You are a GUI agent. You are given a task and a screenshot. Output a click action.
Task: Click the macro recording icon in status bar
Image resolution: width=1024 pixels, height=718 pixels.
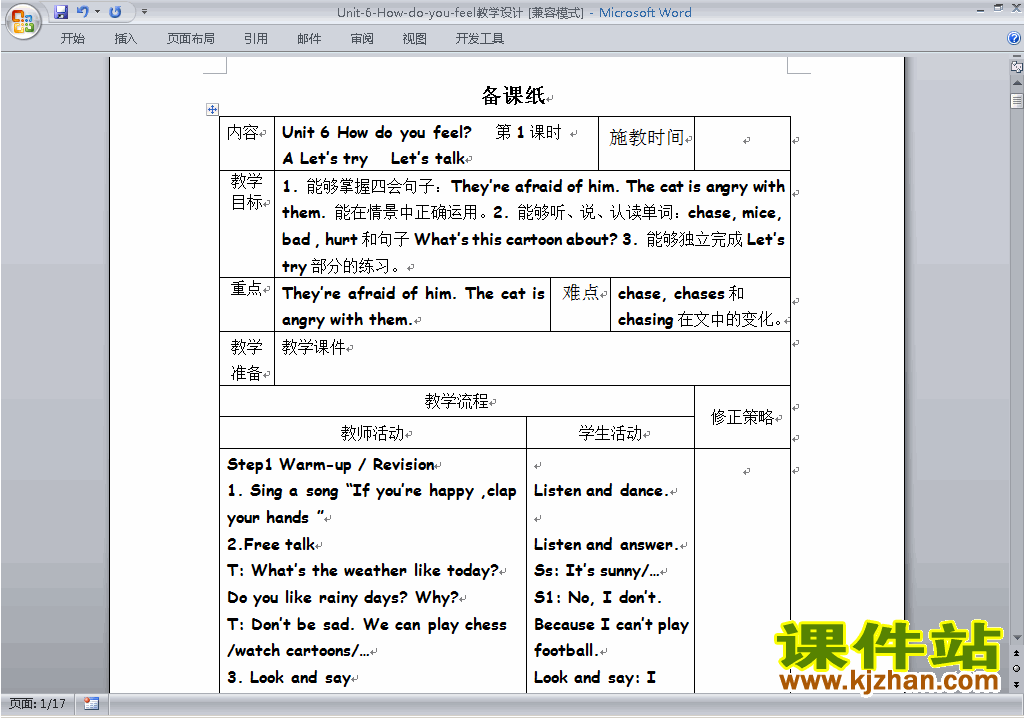91,704
